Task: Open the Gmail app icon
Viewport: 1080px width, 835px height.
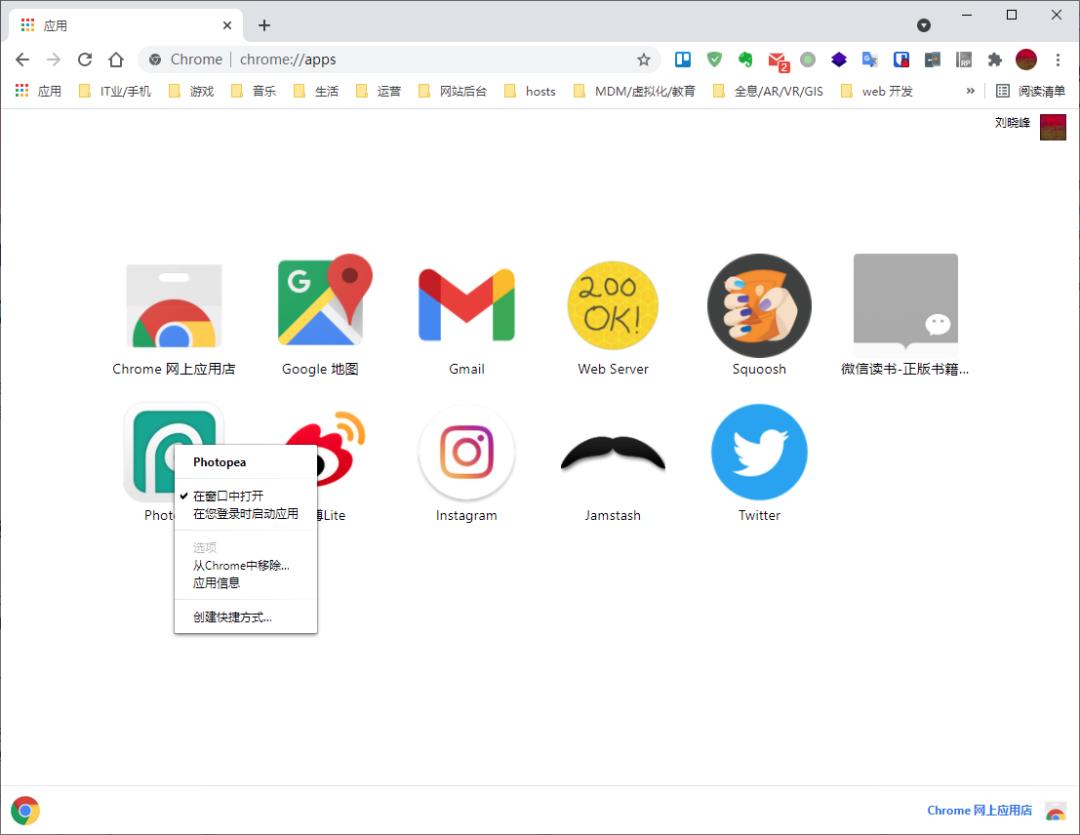Action: pos(466,305)
